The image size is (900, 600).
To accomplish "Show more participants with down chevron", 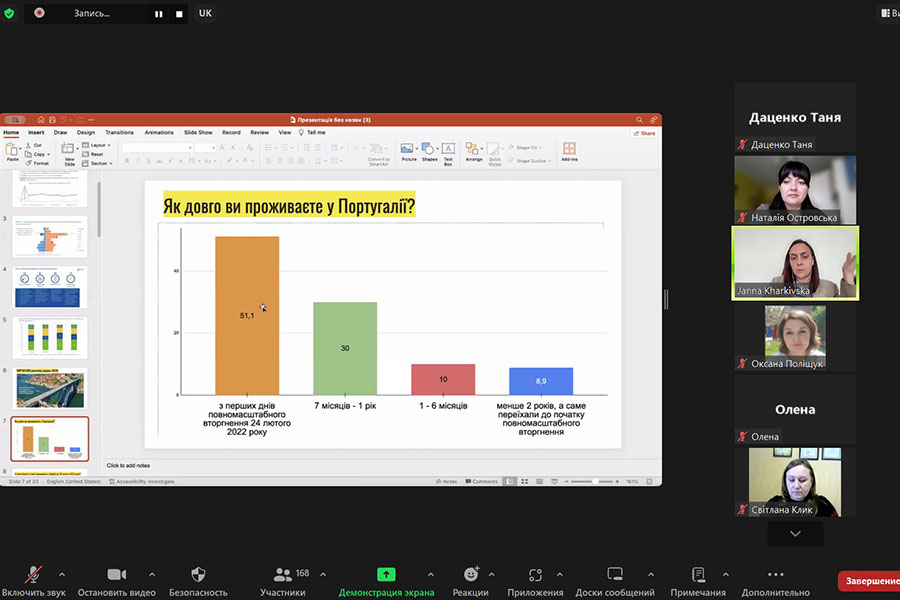I will (795, 534).
